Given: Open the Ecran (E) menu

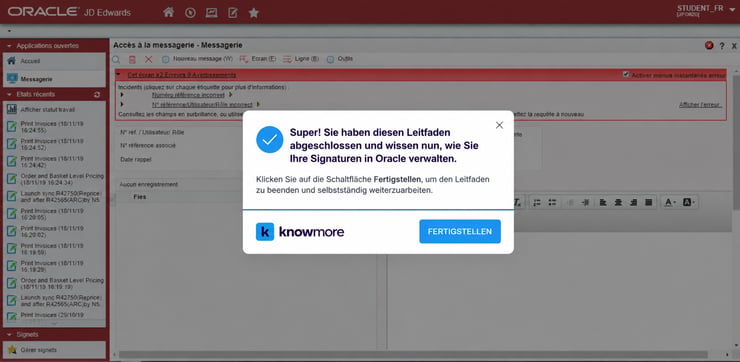Looking at the screenshot, I should [258, 59].
